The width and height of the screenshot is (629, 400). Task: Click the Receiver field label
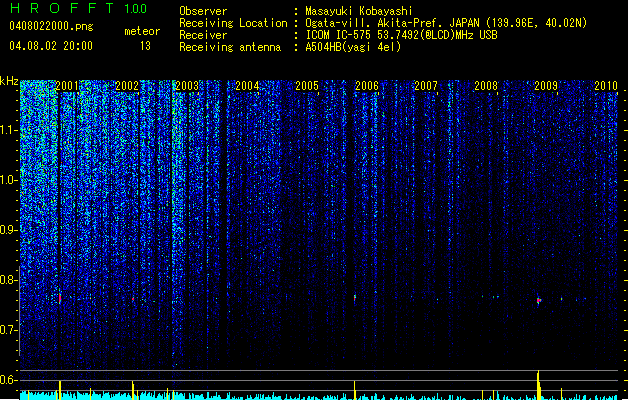pos(203,35)
